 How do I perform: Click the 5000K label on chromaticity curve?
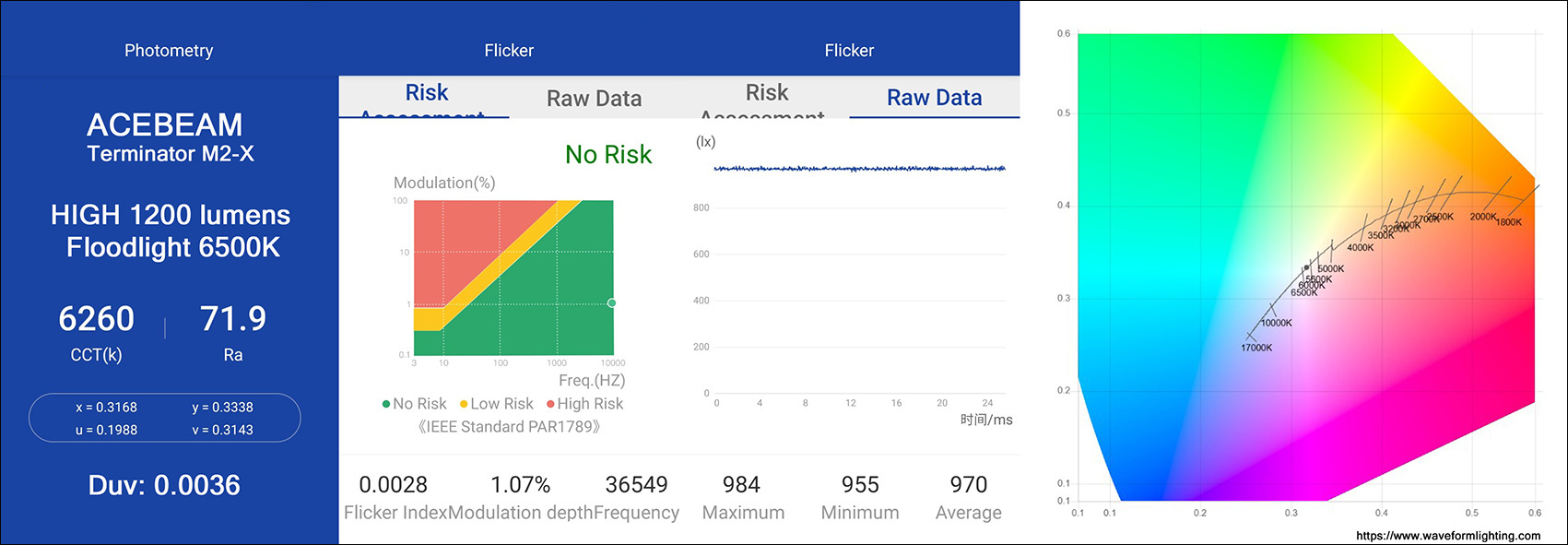tap(1331, 269)
